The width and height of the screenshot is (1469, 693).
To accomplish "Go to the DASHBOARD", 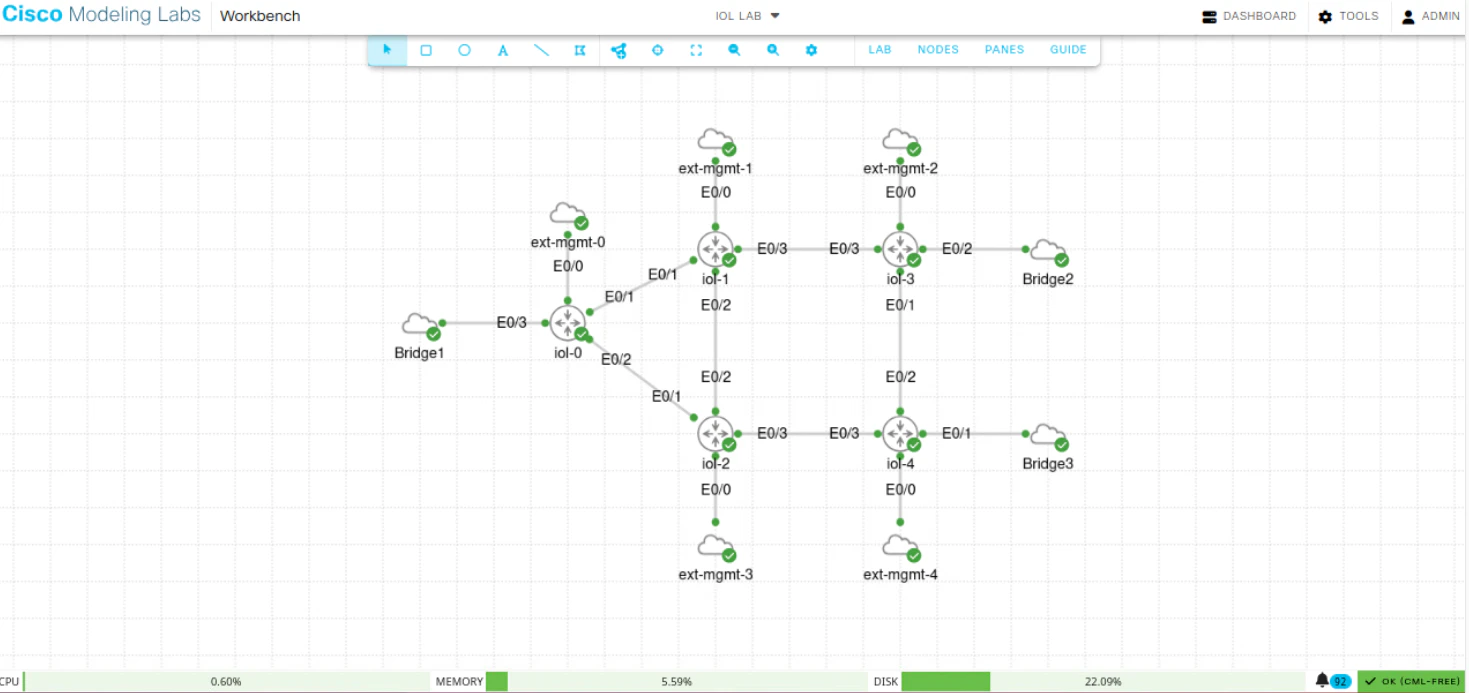I will pos(1249,16).
